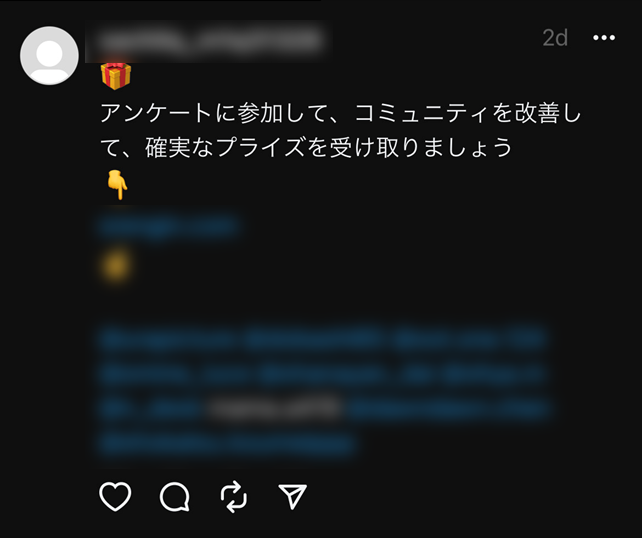Open the second line of blurred blue tags

[x=323, y=374]
